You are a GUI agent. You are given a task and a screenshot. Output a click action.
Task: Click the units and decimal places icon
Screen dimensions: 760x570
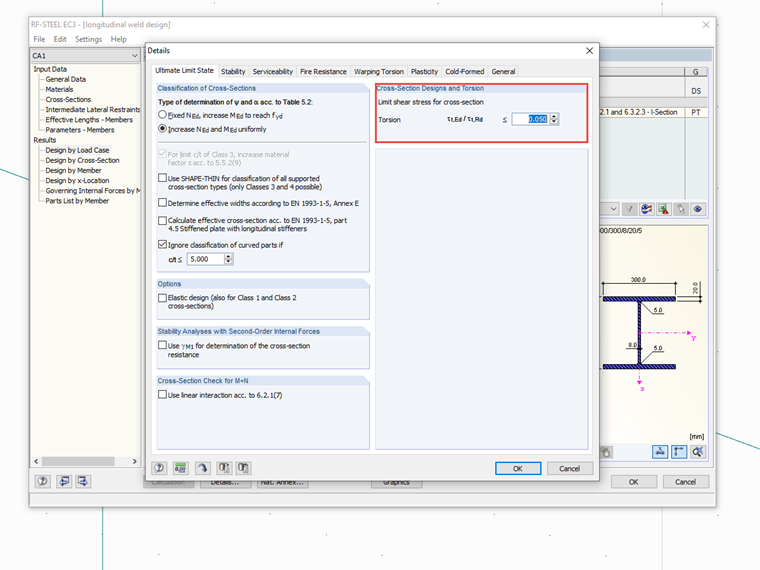point(180,468)
